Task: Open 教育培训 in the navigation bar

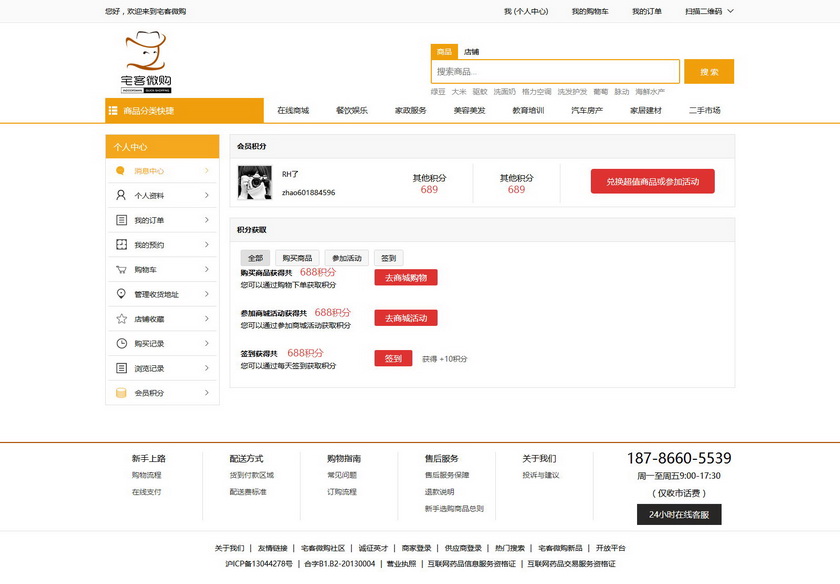Action: [x=528, y=110]
